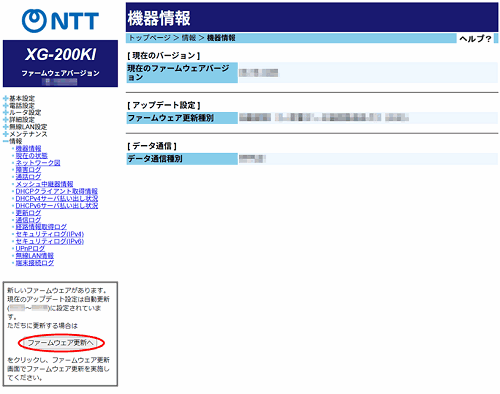Open the 機器情報 link in the sidebar
Screen dimensions: 500x394
(x=28, y=148)
